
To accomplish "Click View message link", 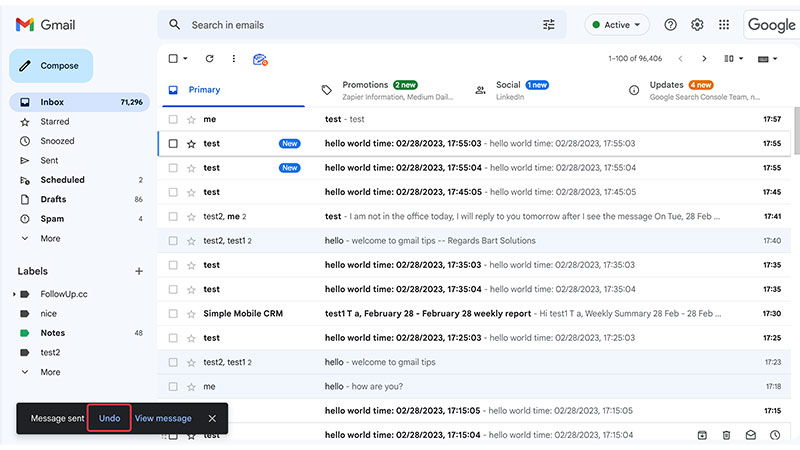I will coord(163,418).
